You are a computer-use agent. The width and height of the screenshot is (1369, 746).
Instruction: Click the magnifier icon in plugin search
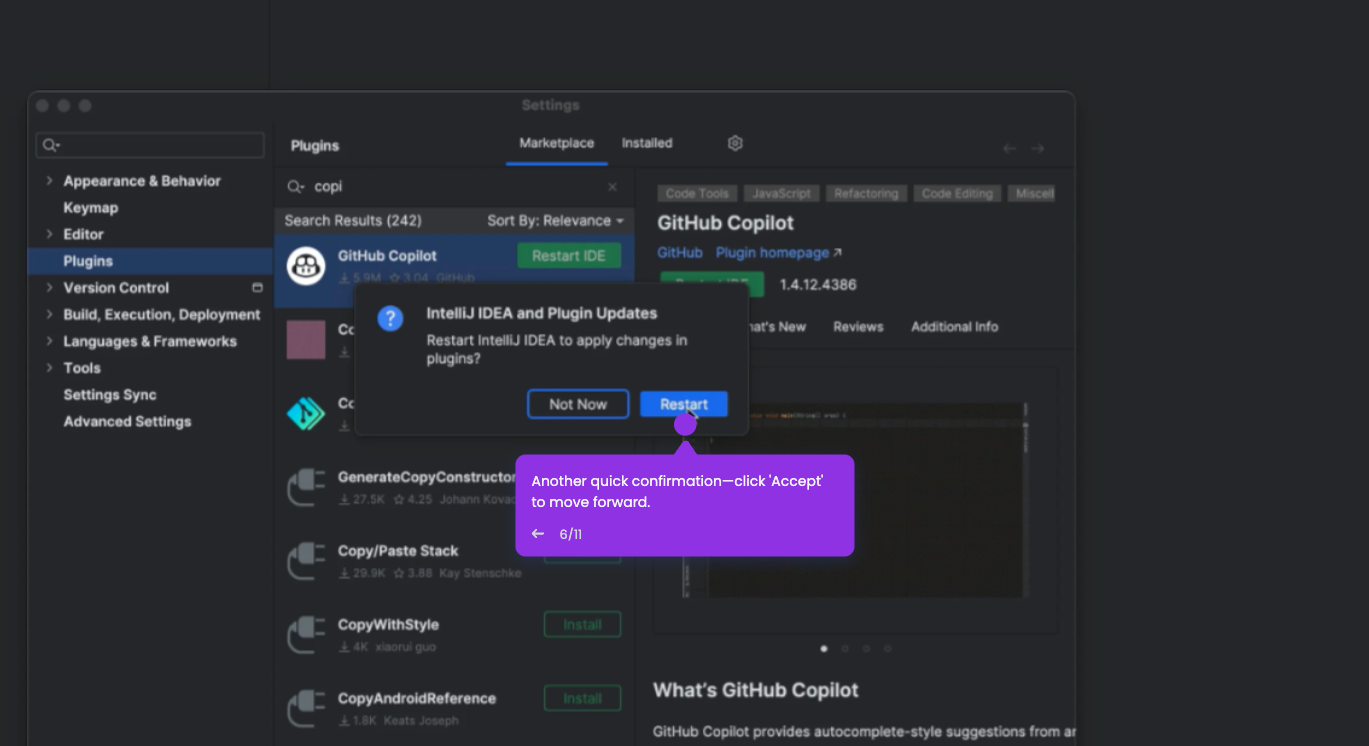pos(296,187)
